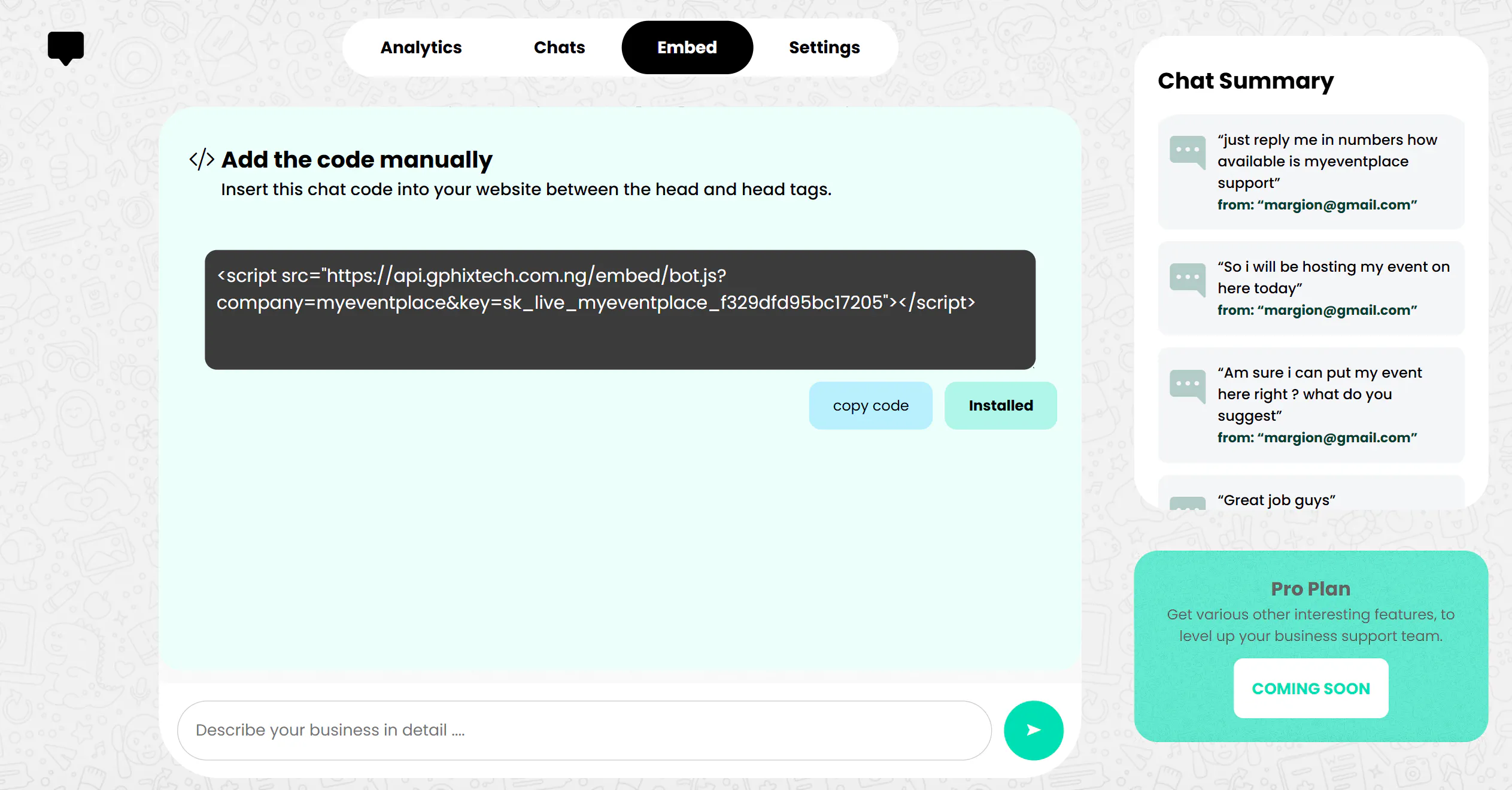
Task: Open the 'just reply me in numbers' chat summary
Action: click(1311, 172)
